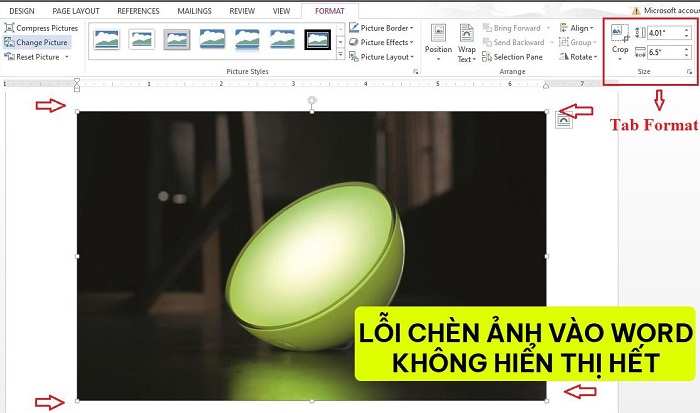Click Bring Forward
The image size is (700, 413).
(x=512, y=28)
